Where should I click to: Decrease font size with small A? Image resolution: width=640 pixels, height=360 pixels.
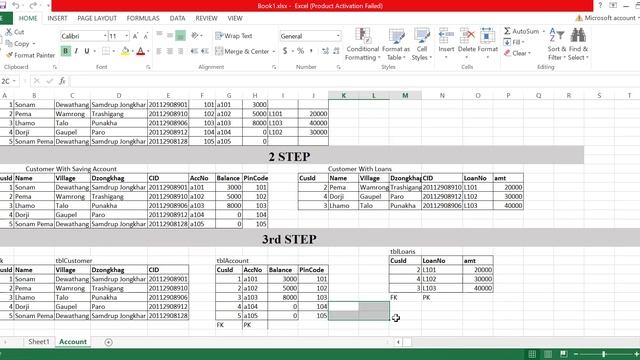(x=146, y=36)
